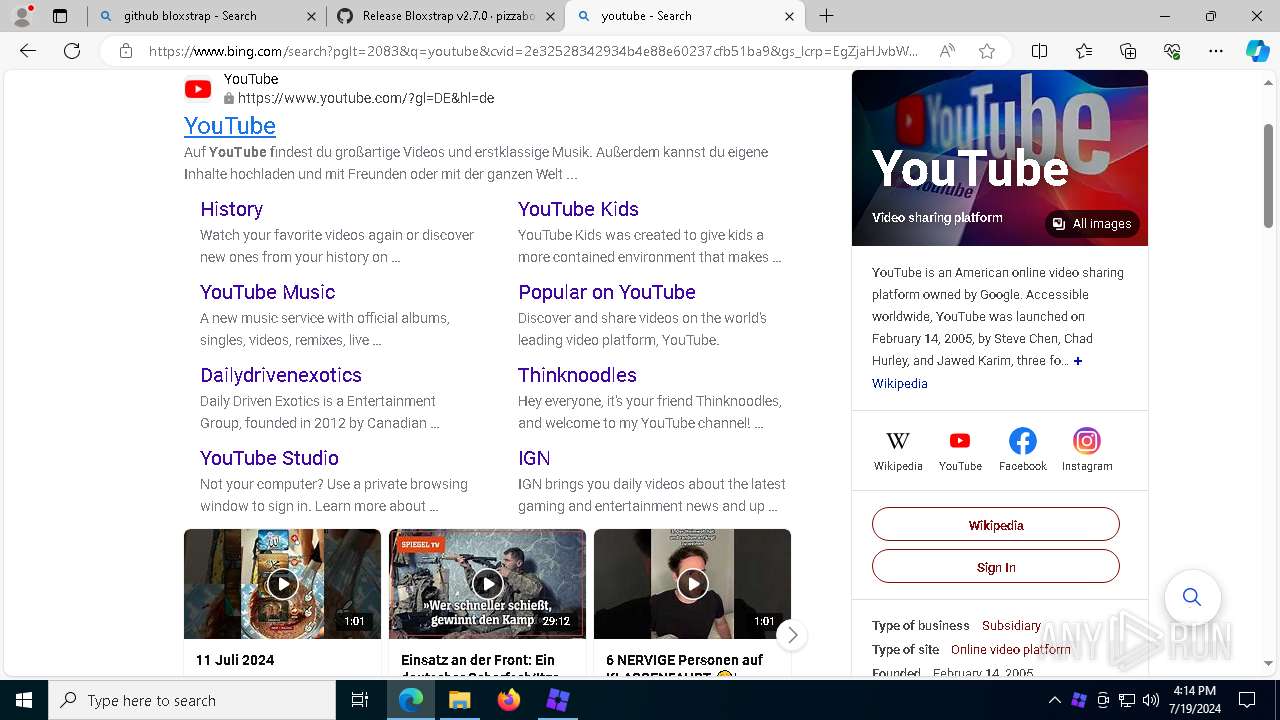The width and height of the screenshot is (1280, 720).
Task: Open the YouTube icon link in sidebar
Action: (960, 451)
